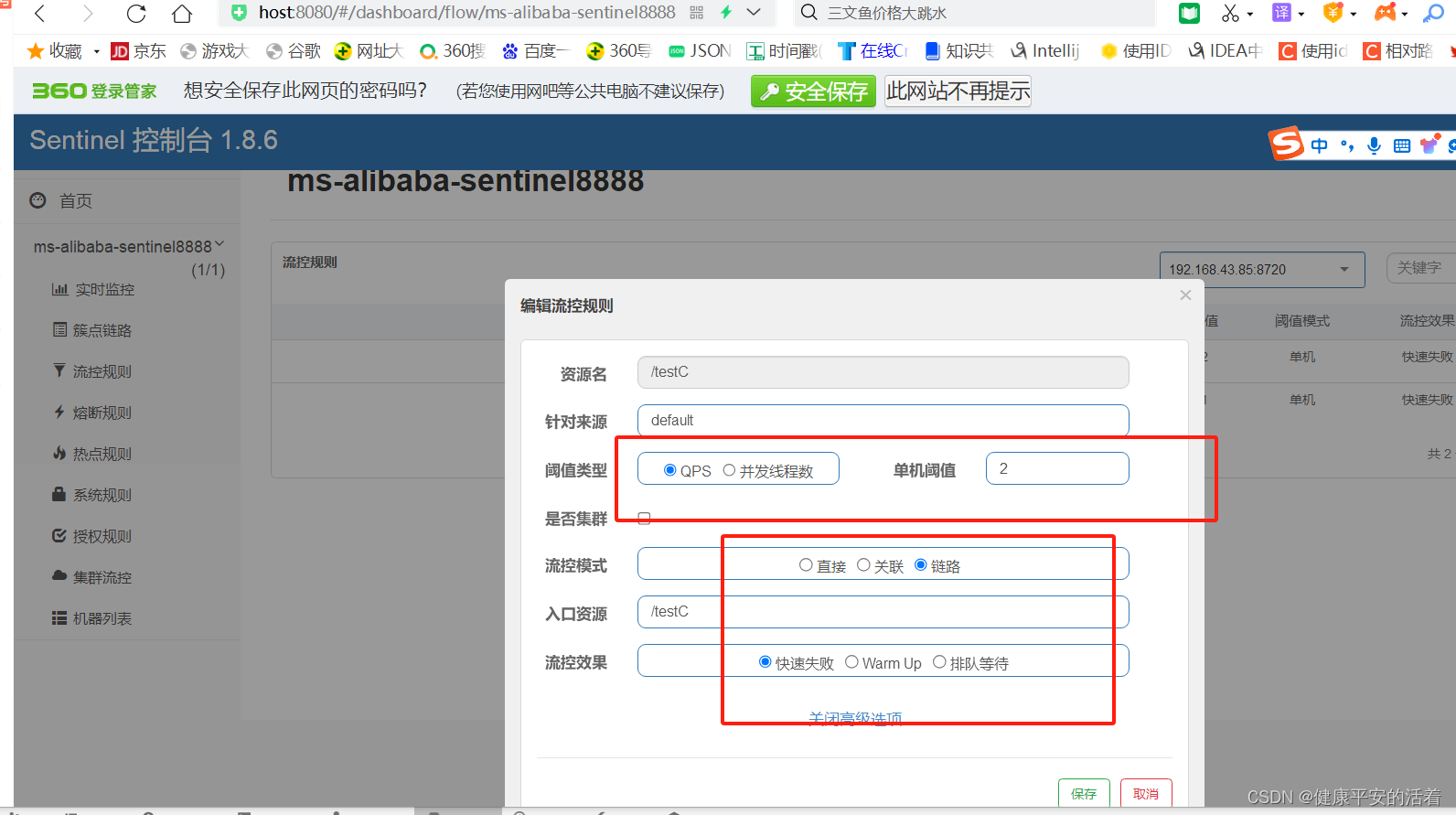Screen dimensions: 1456x815
Task: Open 实时监控 sidebar item
Action: click(x=93, y=290)
